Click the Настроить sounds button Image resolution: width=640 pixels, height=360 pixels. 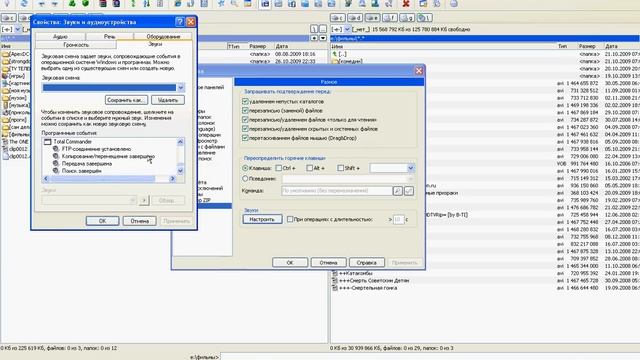[262, 219]
